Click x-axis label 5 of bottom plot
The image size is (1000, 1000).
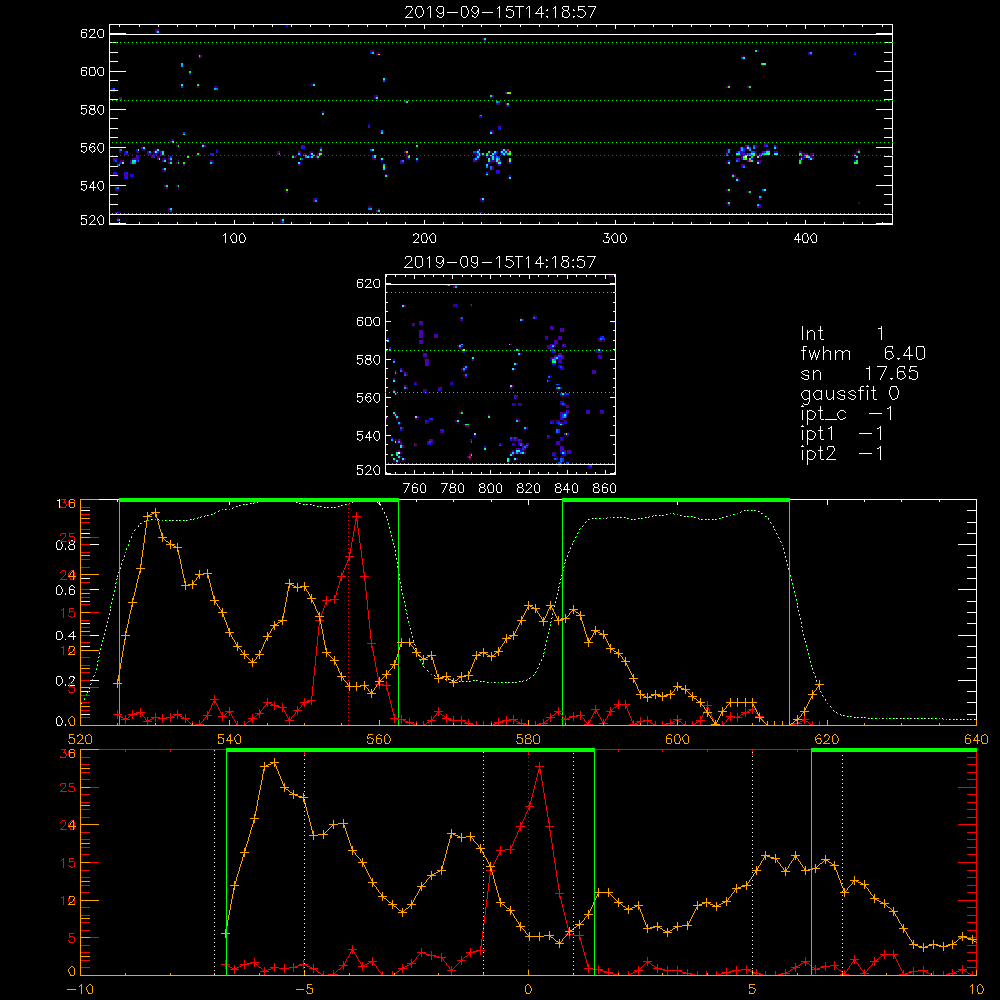pos(753,990)
